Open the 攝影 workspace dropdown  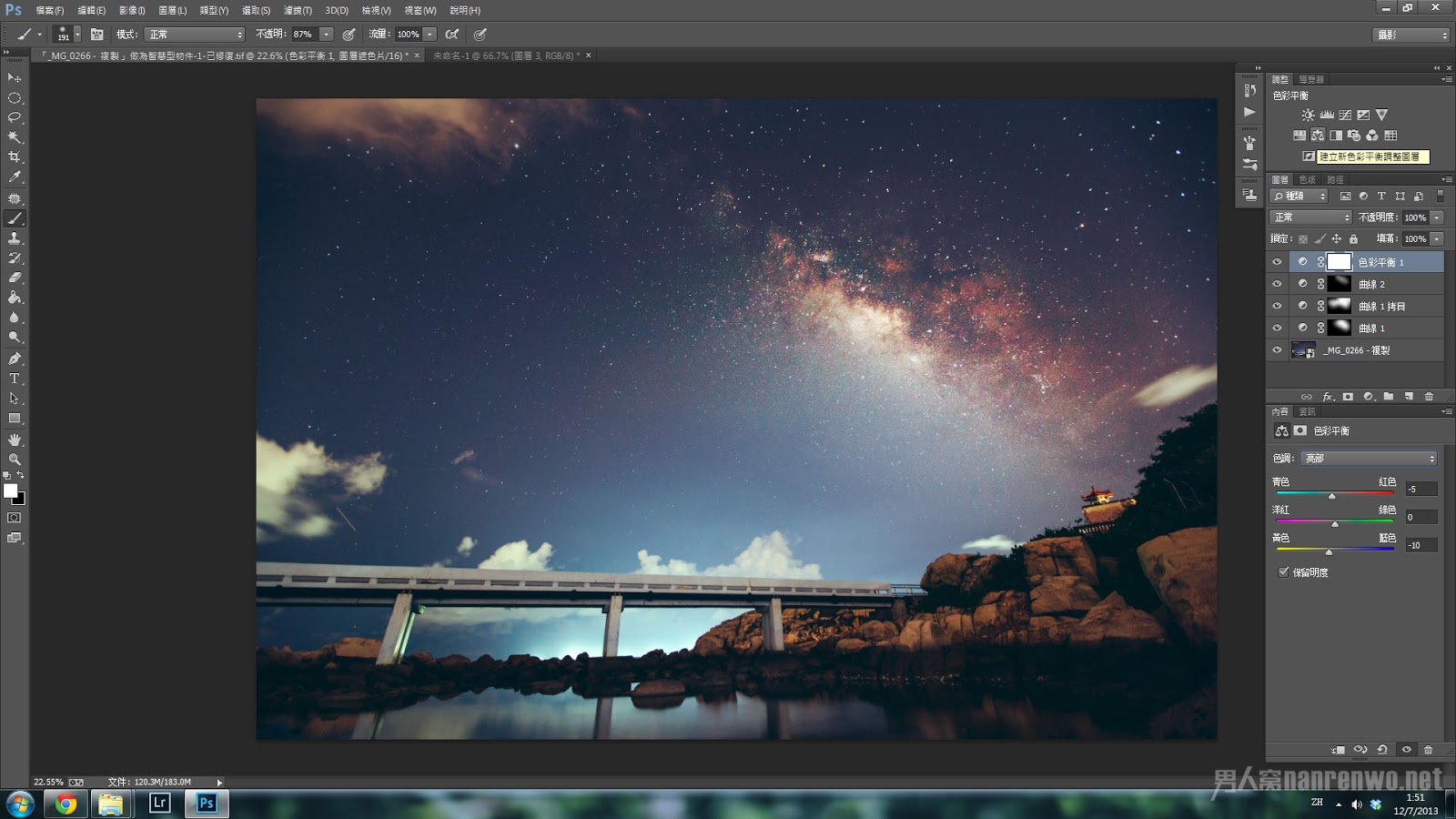[x=1411, y=35]
